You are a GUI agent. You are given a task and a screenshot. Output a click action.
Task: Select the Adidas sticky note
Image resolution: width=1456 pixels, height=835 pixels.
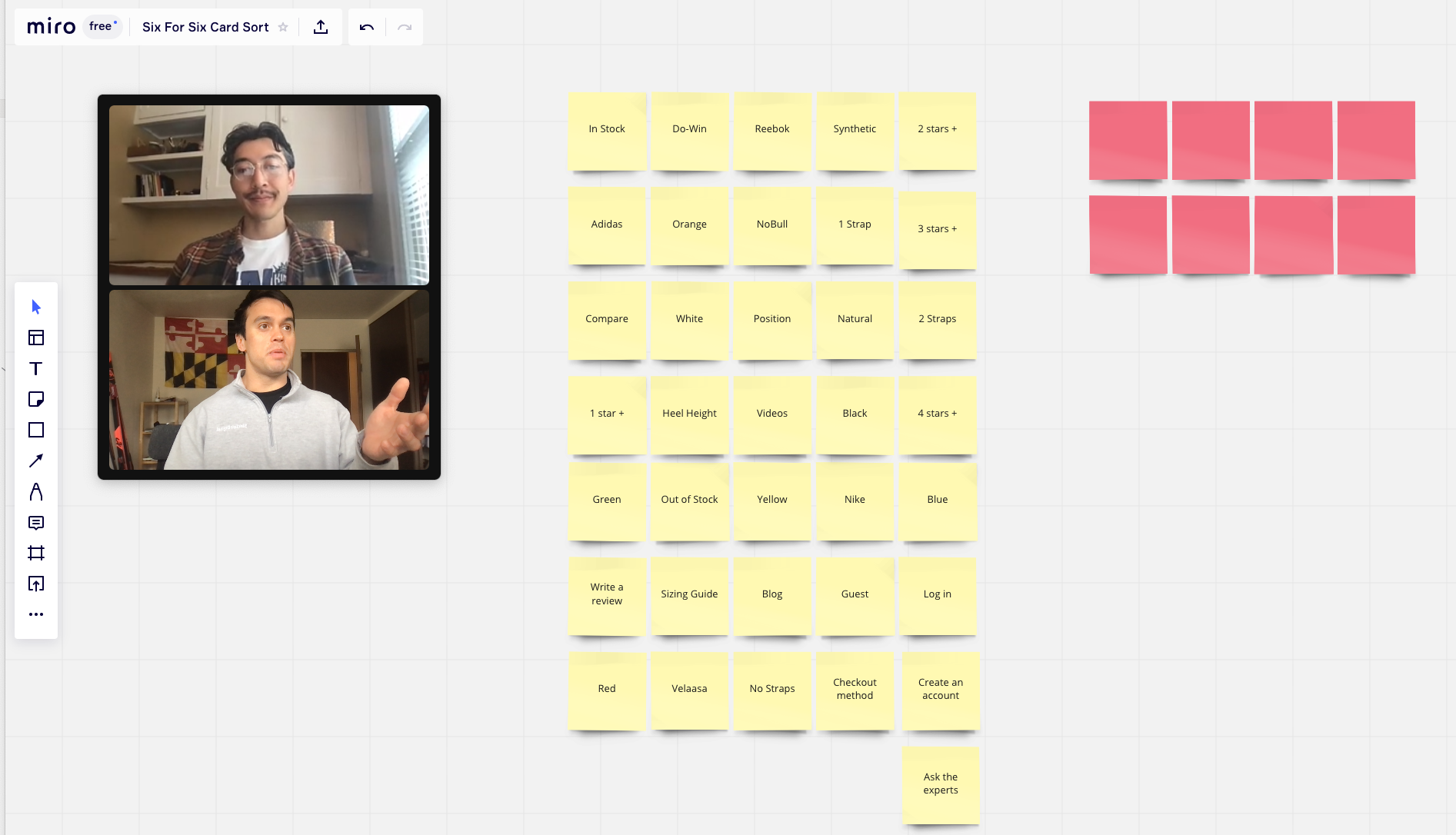pos(607,226)
